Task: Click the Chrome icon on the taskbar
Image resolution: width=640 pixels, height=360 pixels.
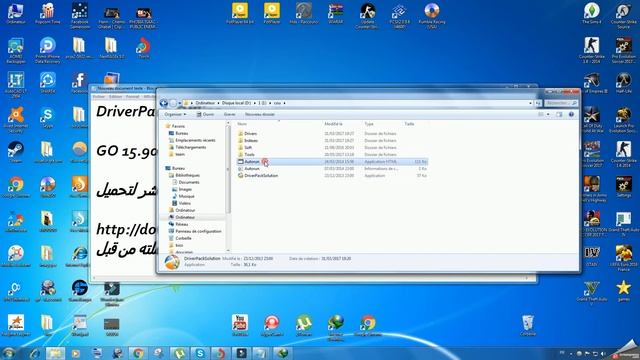Action: click(138, 353)
